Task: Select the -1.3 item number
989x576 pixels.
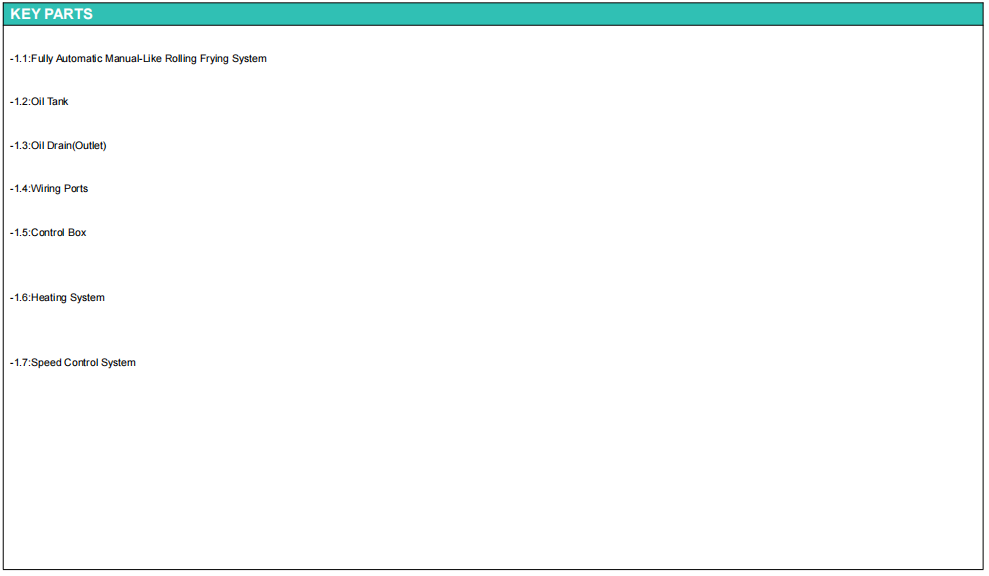Action: [x=19, y=146]
